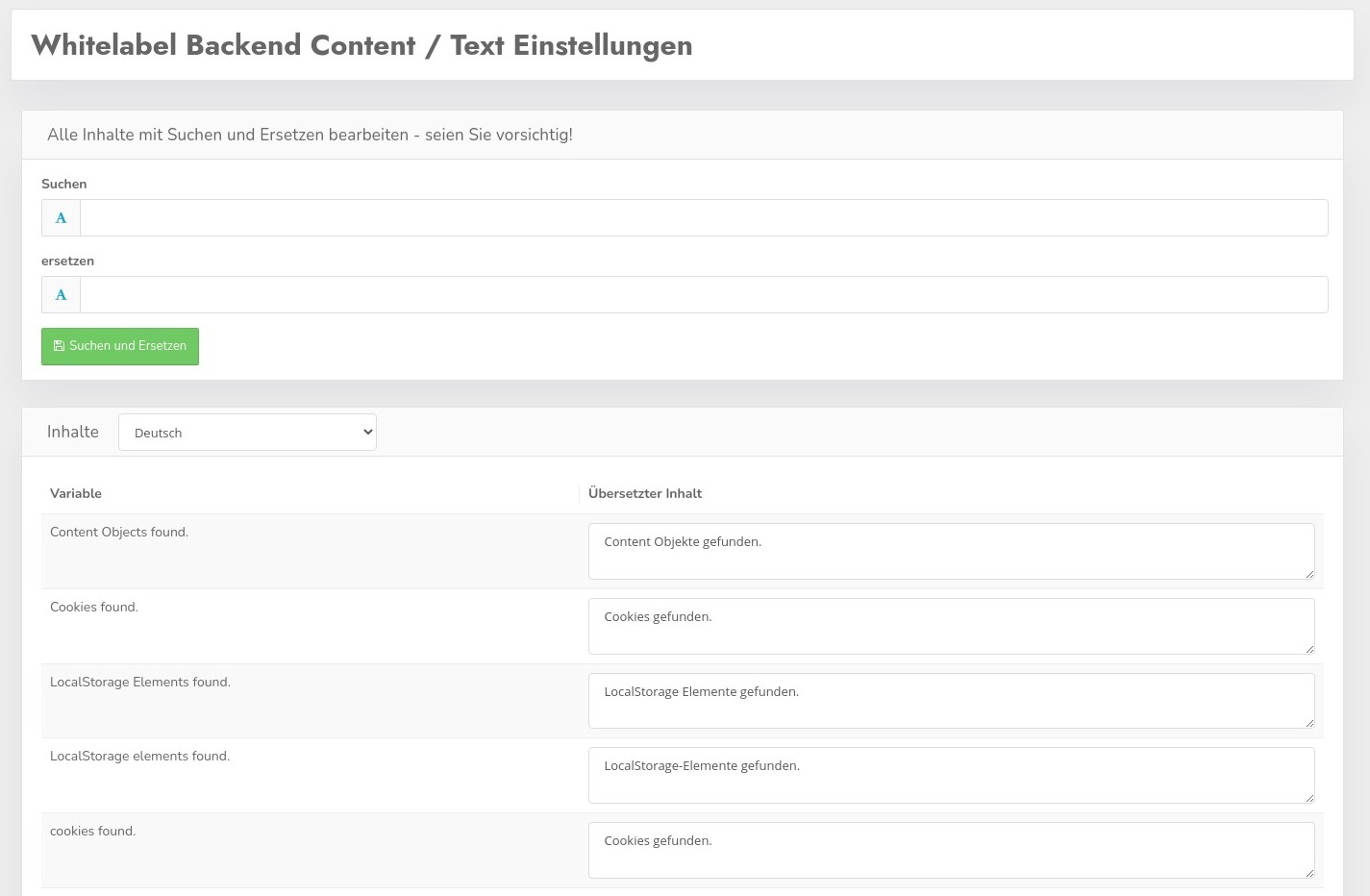This screenshot has width=1370, height=896.
Task: Grab resize handle of 'Content Objekte gefunden.' textarea
Action: point(1308,574)
